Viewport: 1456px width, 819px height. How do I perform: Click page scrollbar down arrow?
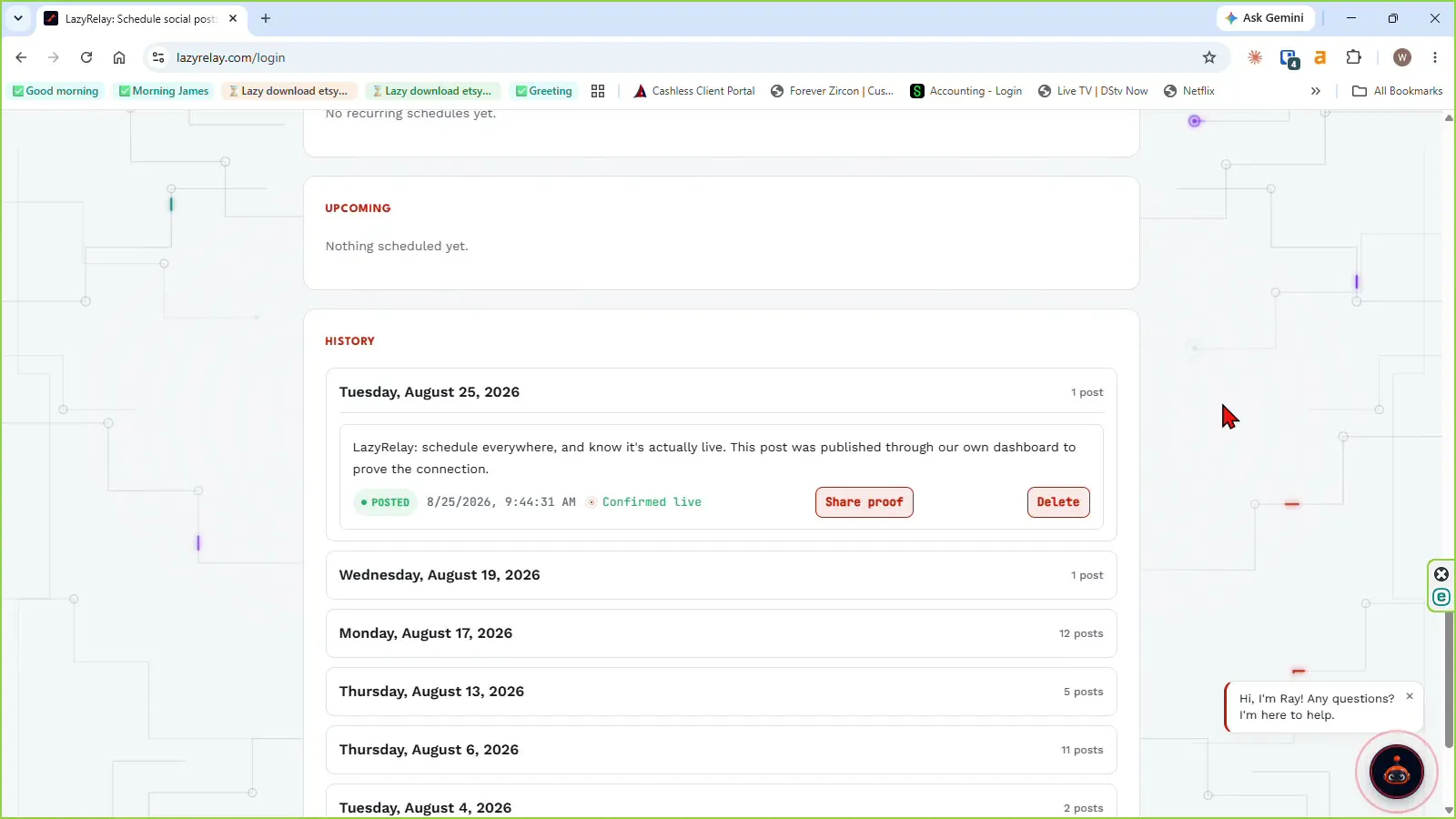pyautogui.click(x=1449, y=810)
